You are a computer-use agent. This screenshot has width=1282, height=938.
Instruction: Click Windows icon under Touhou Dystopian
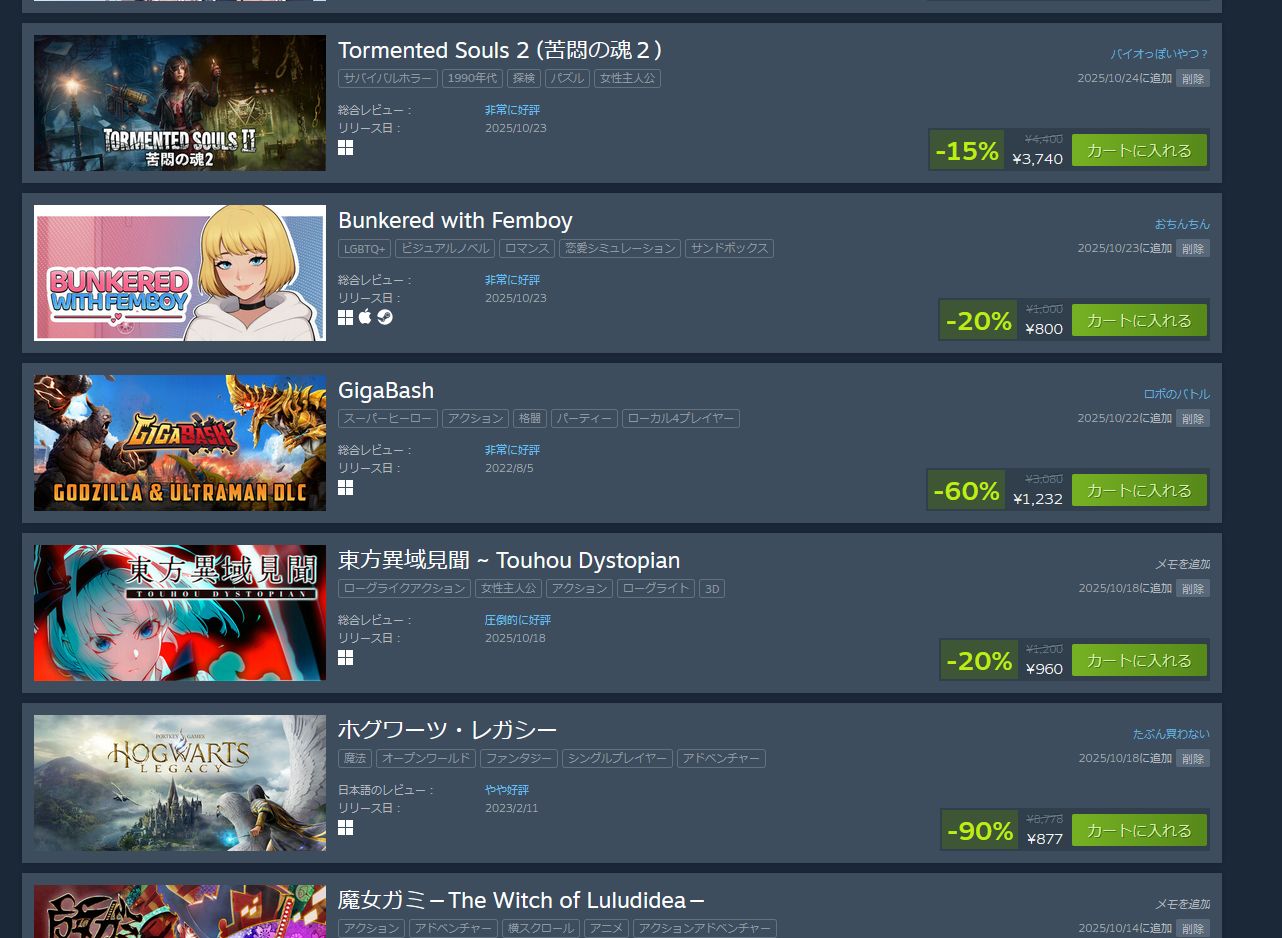tap(345, 658)
